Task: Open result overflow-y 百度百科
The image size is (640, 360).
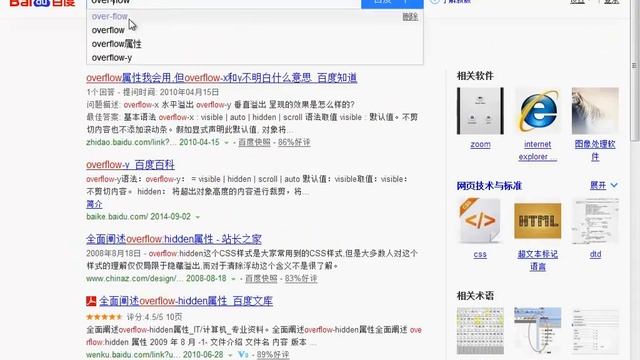Action: [130, 164]
